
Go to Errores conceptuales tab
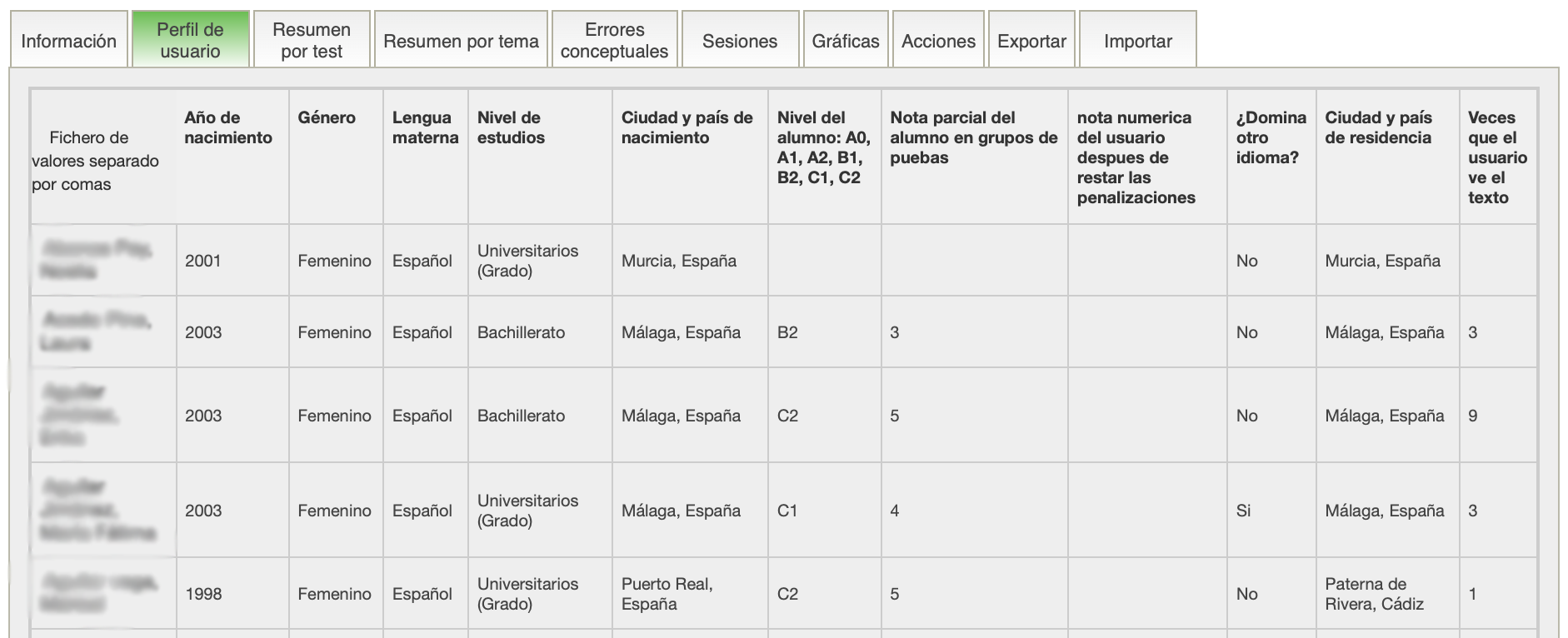click(x=614, y=40)
